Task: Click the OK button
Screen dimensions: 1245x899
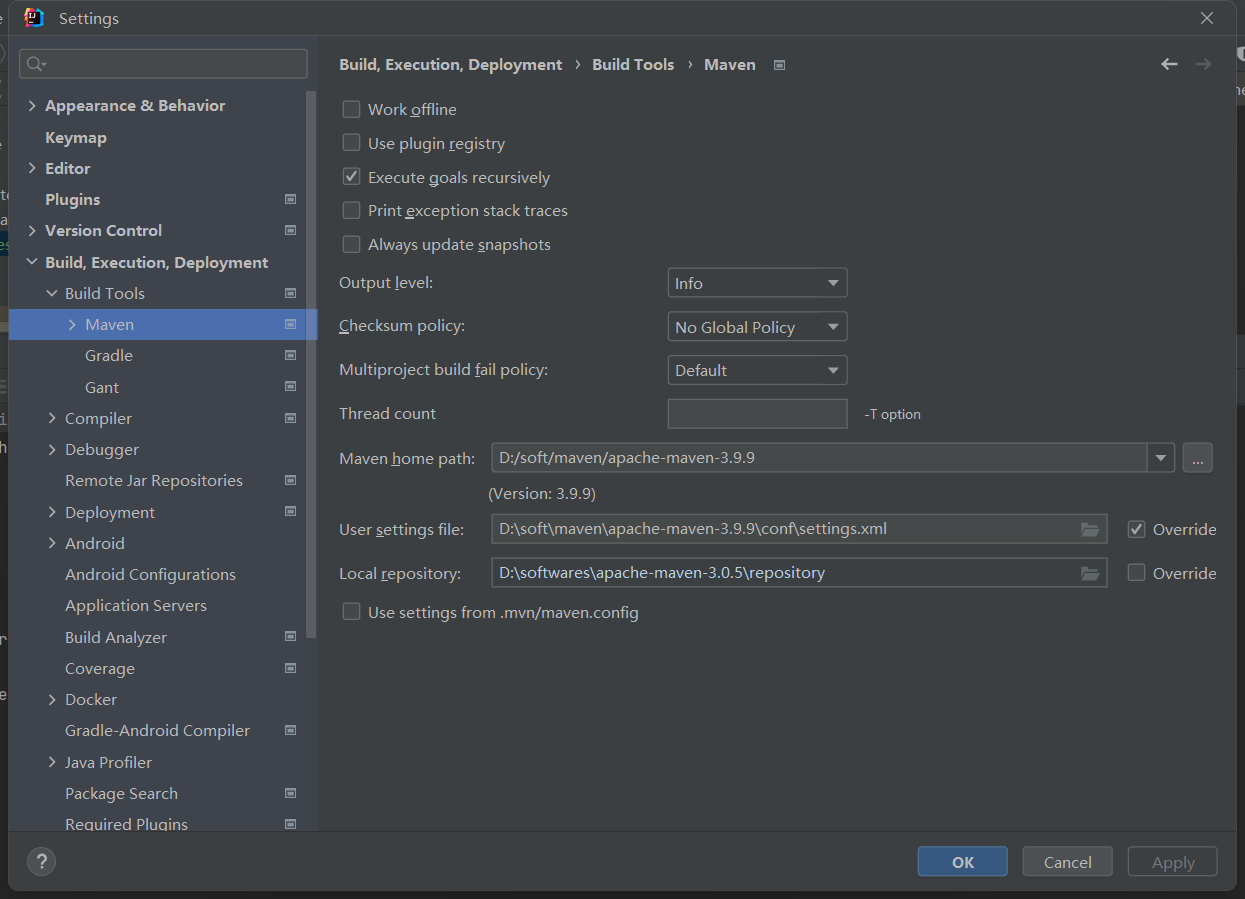Action: (962, 862)
